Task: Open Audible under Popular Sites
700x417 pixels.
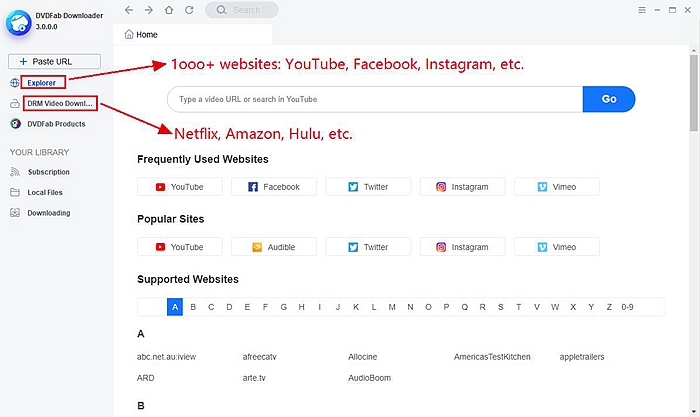Action: [274, 247]
